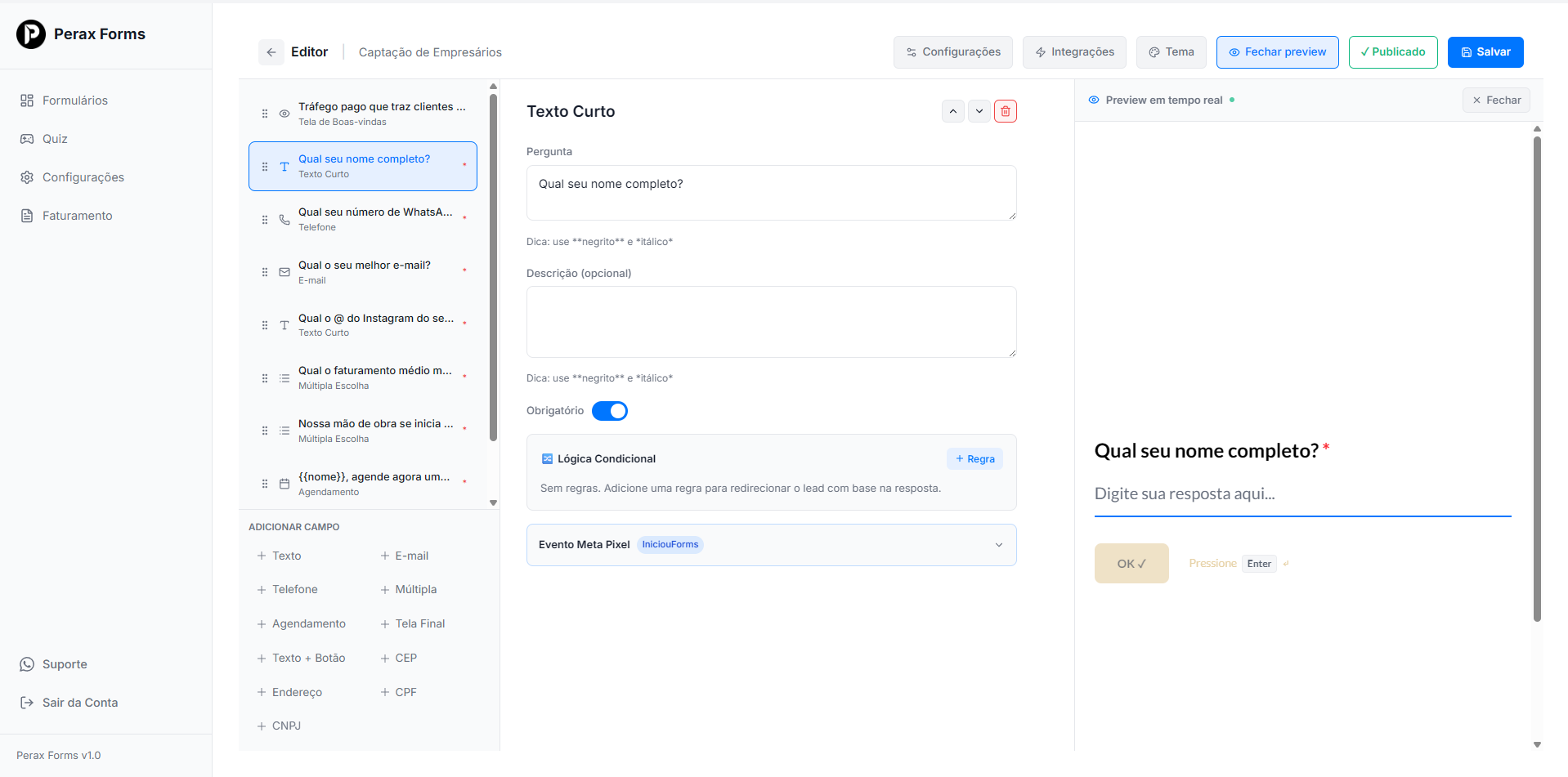
Task: Click the preview answer input field
Action: pos(1303,494)
